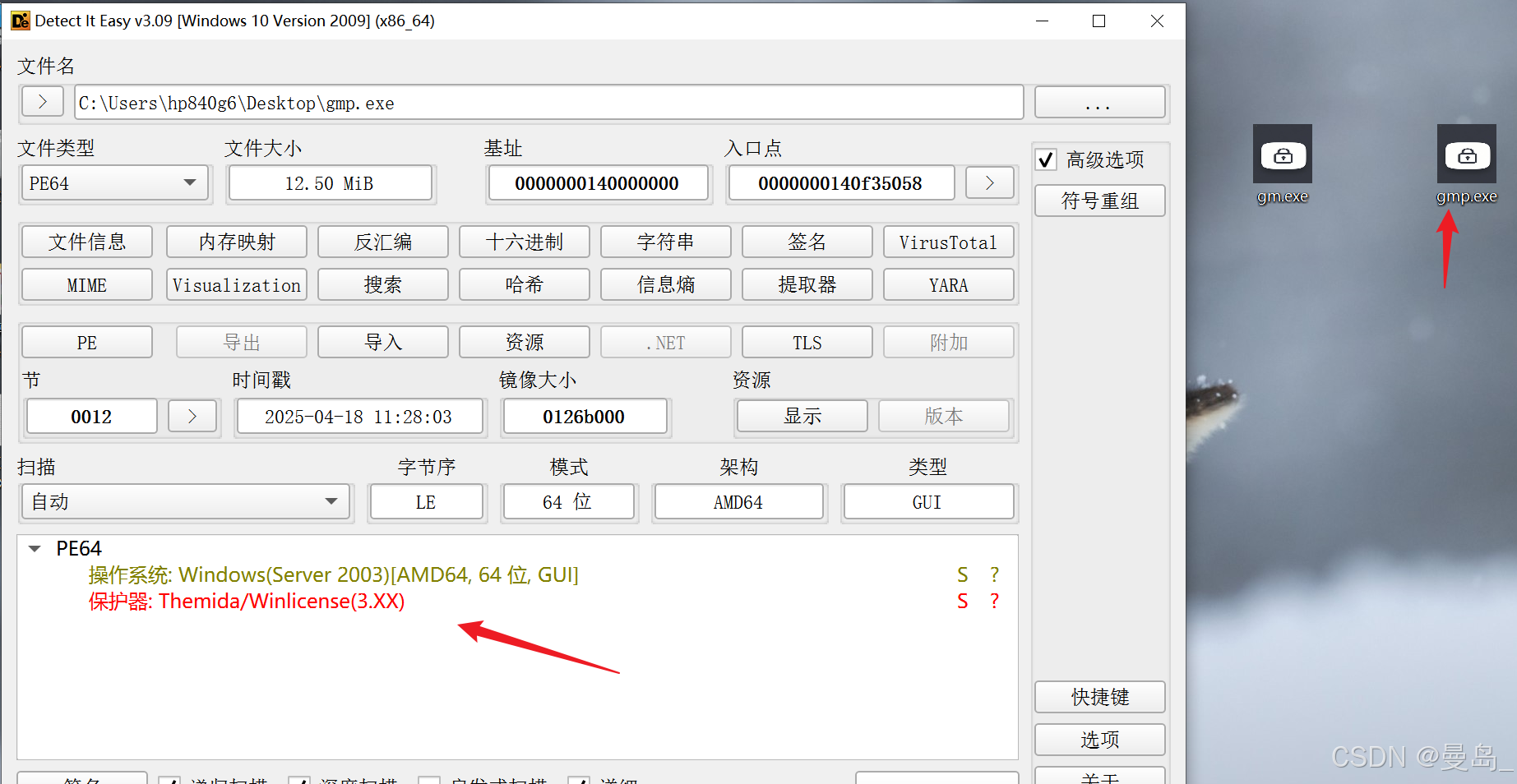Uncheck the 高级选项 checkbox
The image size is (1517, 784).
[1045, 159]
